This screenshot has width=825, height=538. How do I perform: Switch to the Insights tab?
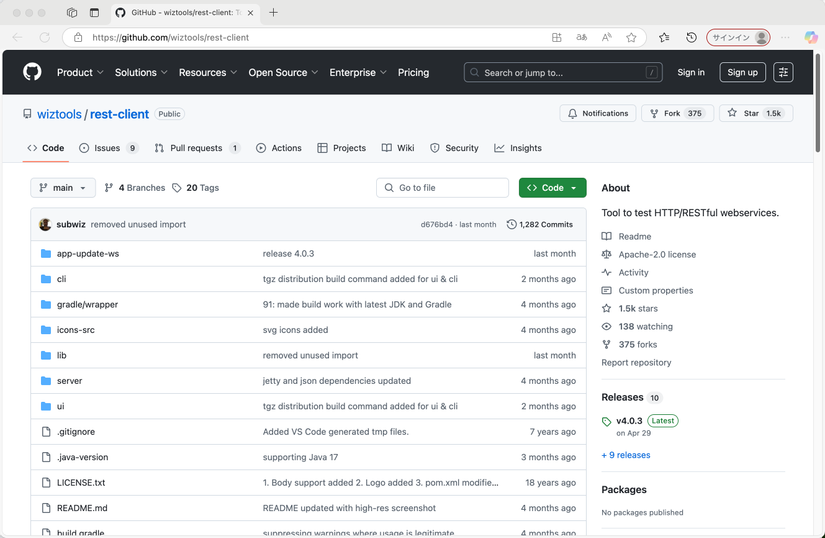click(x=518, y=148)
